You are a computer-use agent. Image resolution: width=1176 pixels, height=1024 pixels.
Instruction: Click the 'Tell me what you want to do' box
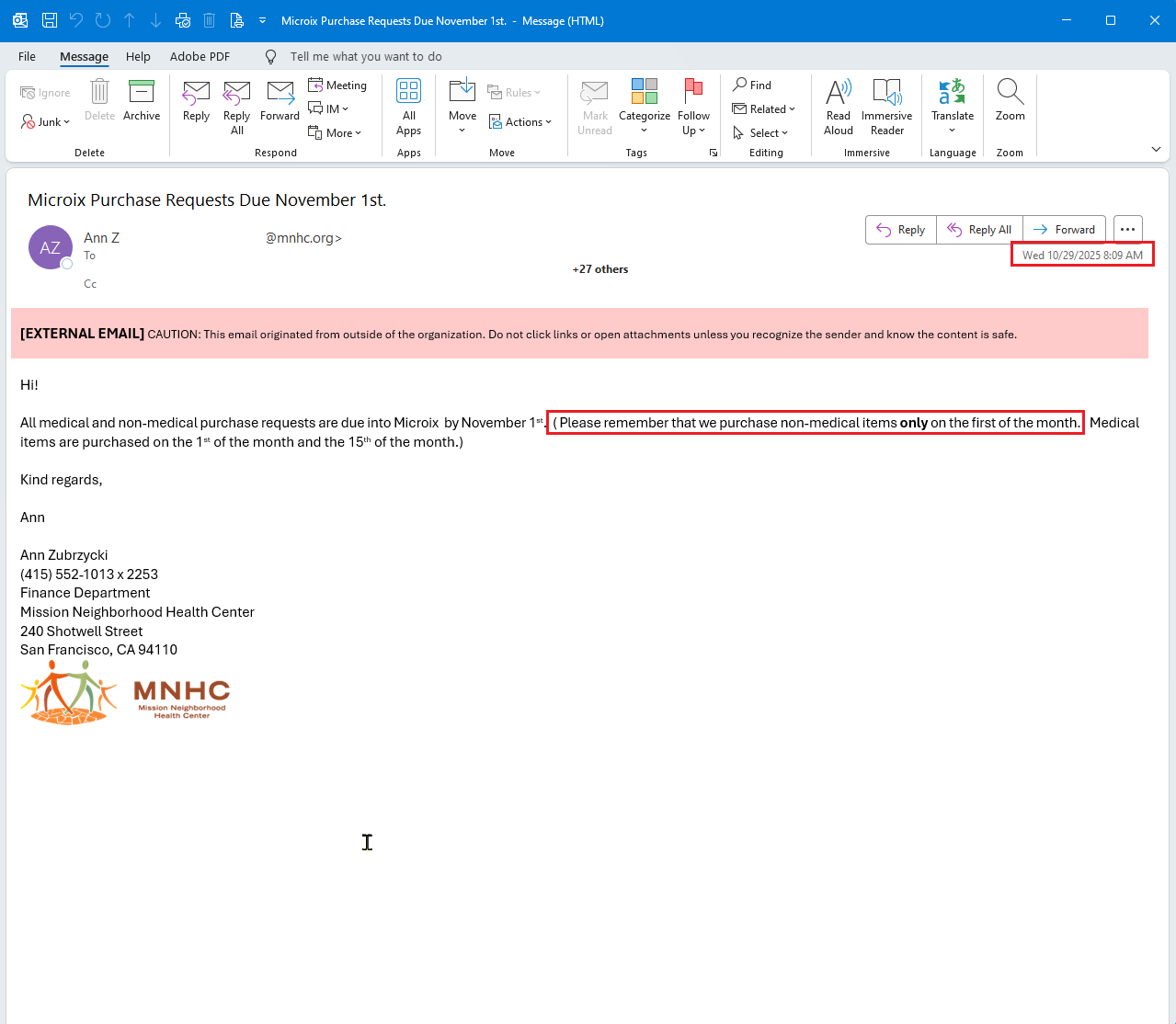coord(365,57)
